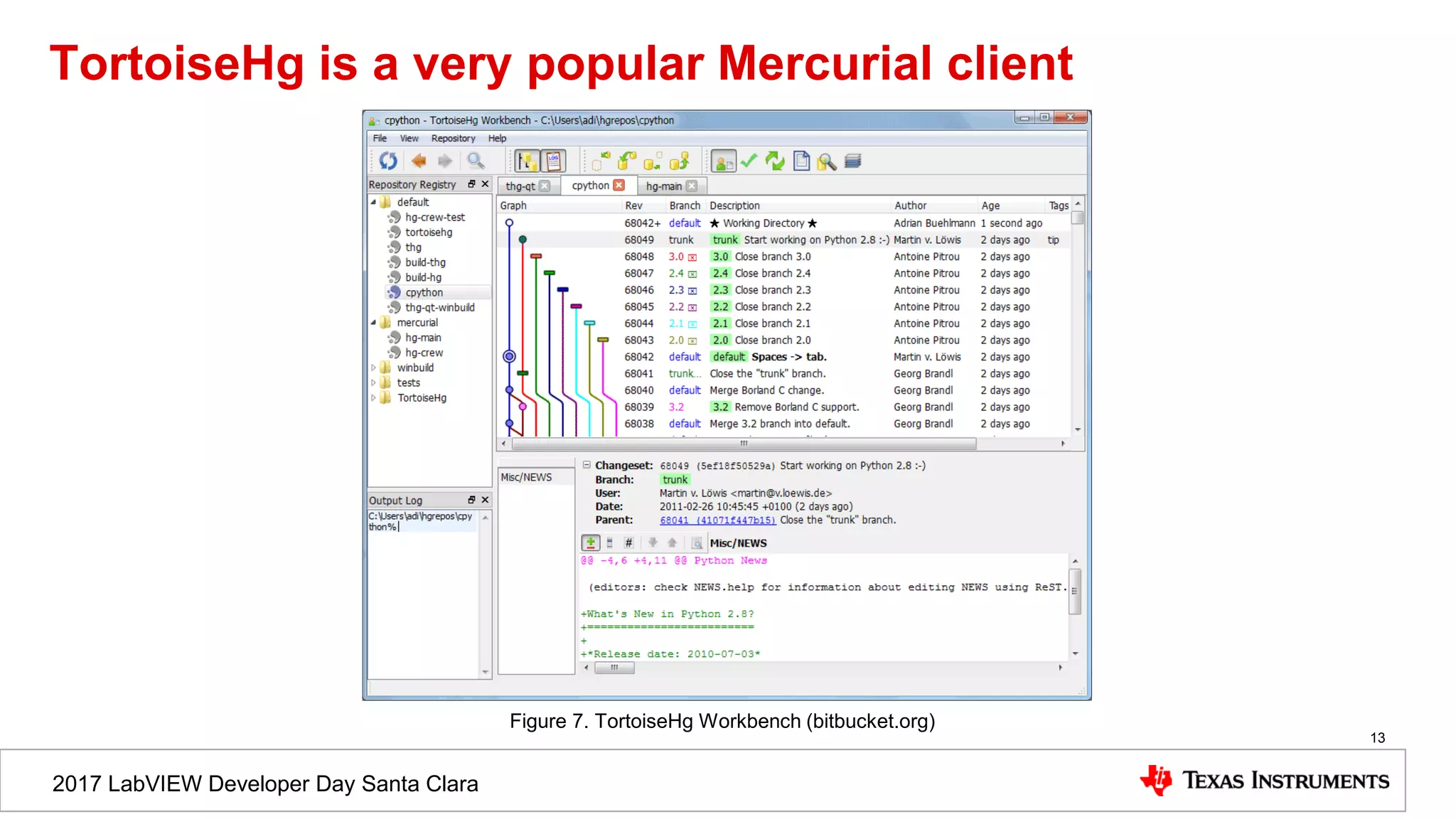This screenshot has height=819, width=1456.
Task: Click the green Synchronize arrows icon
Action: 775,161
